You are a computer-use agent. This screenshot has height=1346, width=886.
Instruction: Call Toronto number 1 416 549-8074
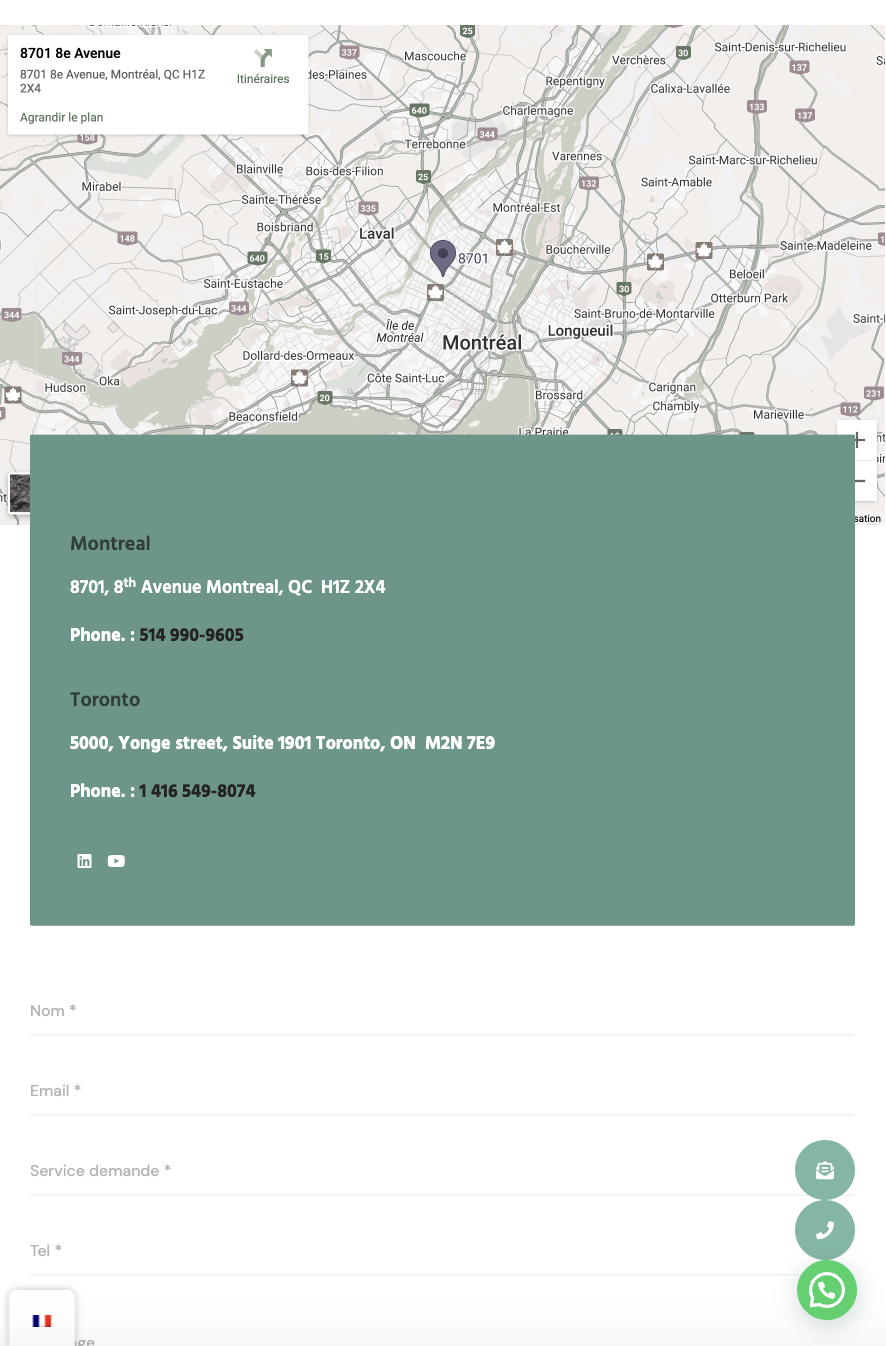point(197,791)
